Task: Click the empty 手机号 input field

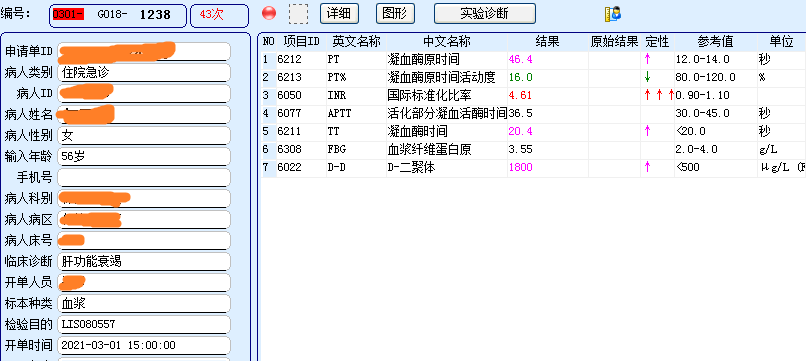Action: click(x=144, y=178)
